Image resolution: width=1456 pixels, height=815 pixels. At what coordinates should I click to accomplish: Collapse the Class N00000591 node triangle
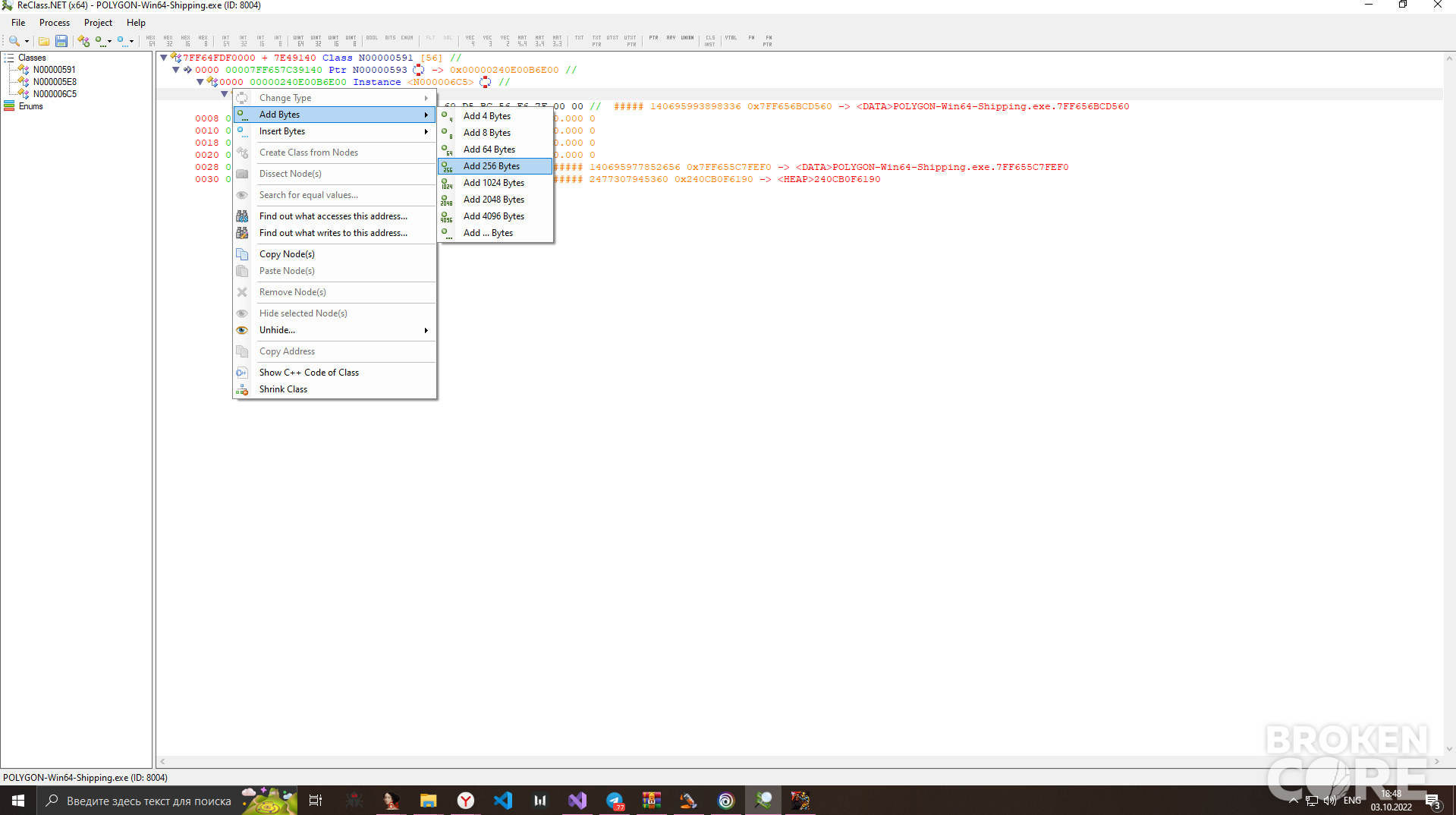[x=163, y=58]
